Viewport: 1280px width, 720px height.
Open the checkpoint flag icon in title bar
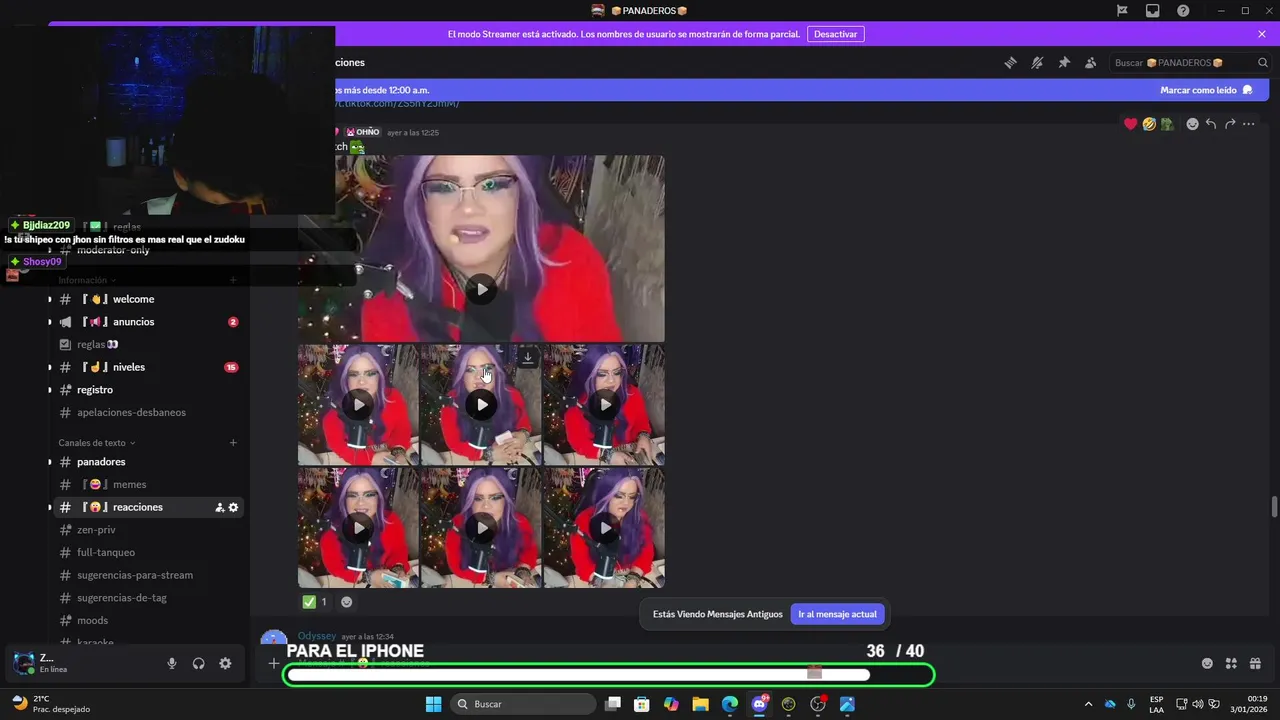coord(1122,10)
